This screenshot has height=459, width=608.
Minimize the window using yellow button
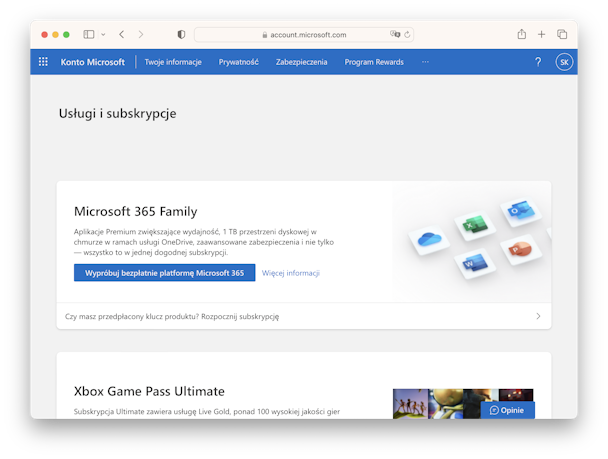point(55,35)
